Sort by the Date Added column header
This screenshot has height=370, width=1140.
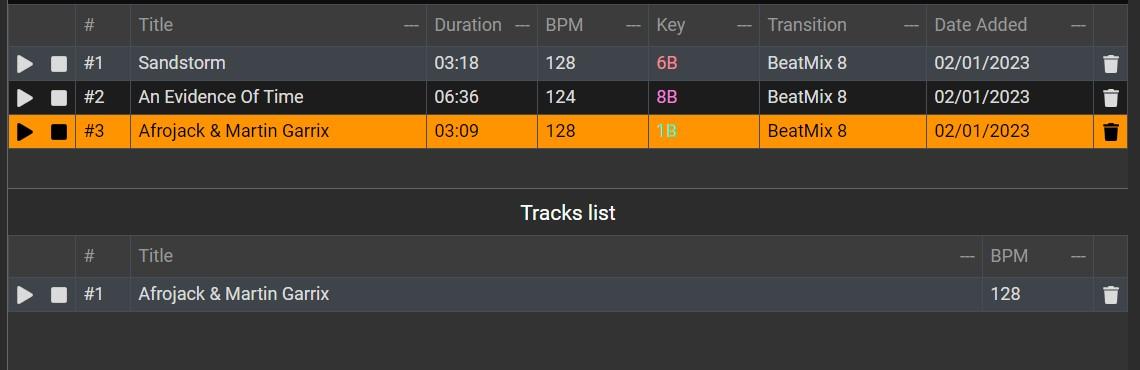click(x=980, y=25)
